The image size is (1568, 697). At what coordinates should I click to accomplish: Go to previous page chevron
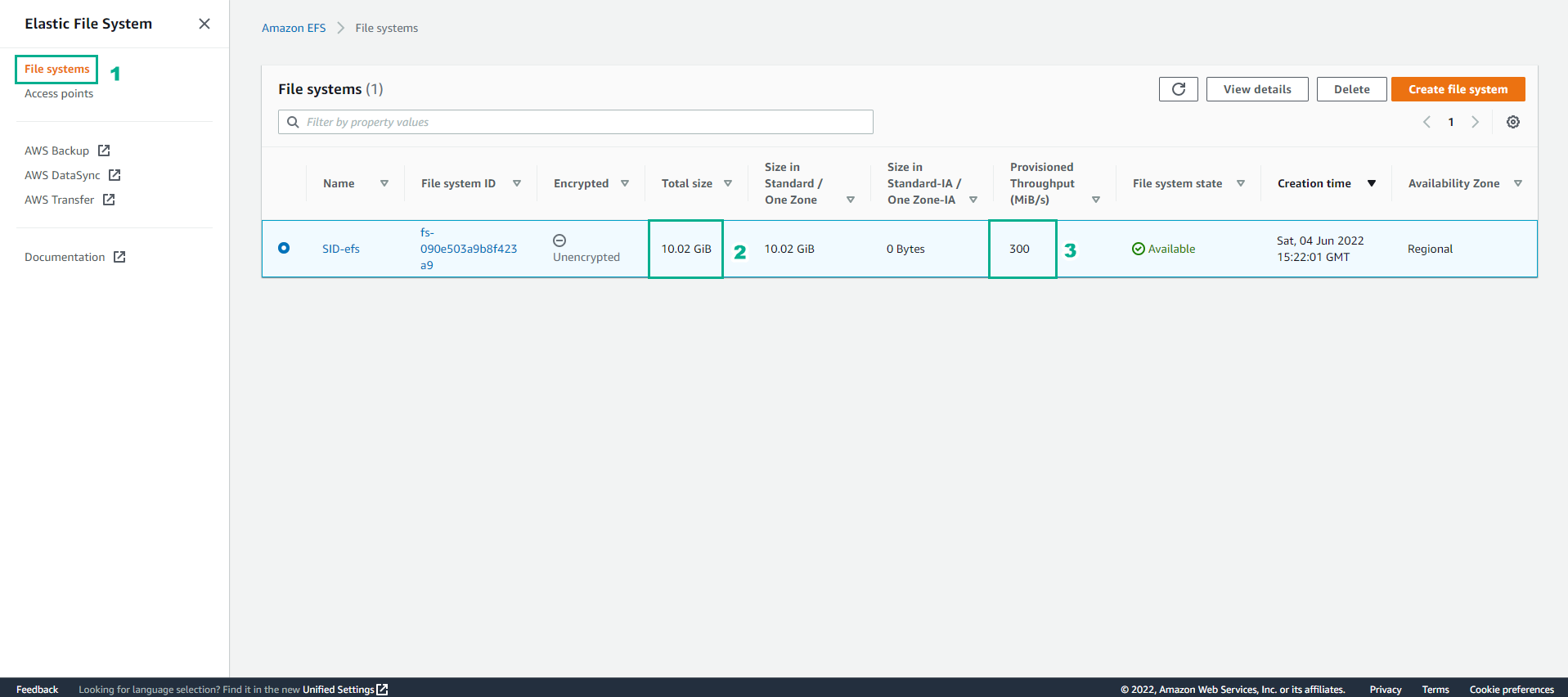pos(1426,122)
